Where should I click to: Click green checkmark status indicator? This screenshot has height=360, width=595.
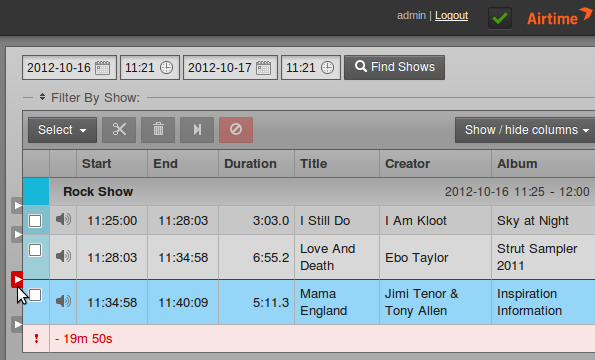click(x=500, y=18)
